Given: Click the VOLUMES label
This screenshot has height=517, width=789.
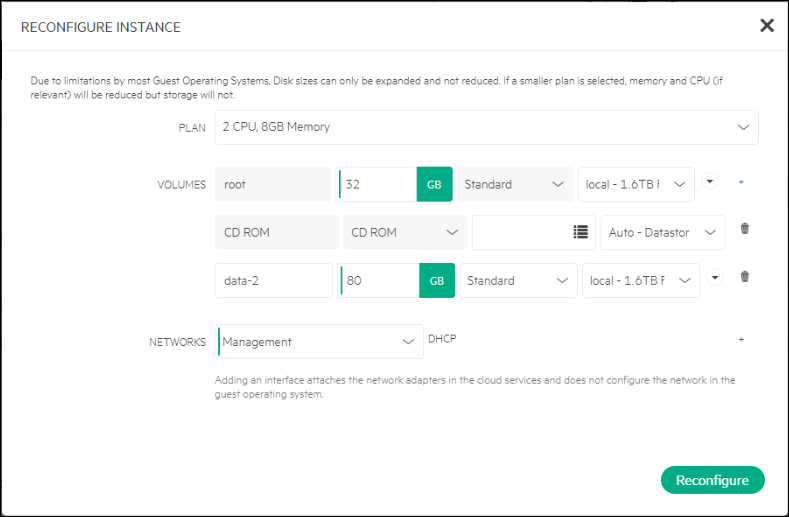Looking at the screenshot, I should (181, 185).
